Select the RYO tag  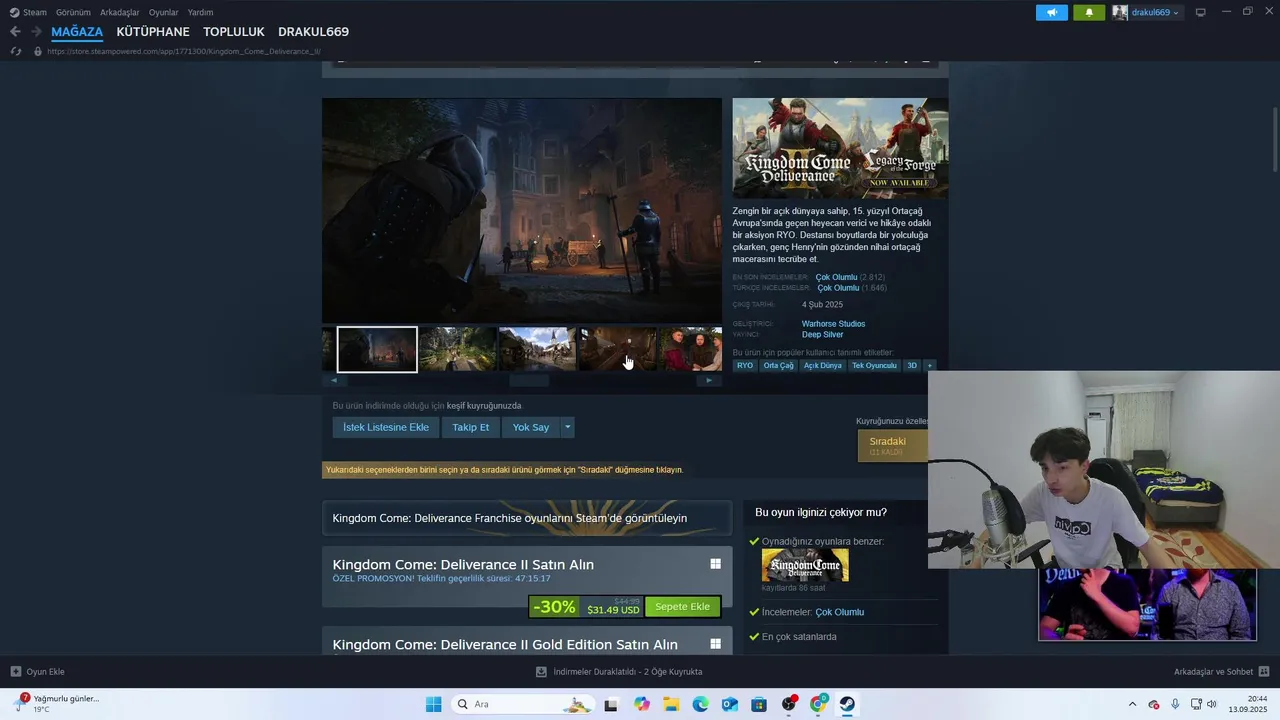tap(745, 366)
